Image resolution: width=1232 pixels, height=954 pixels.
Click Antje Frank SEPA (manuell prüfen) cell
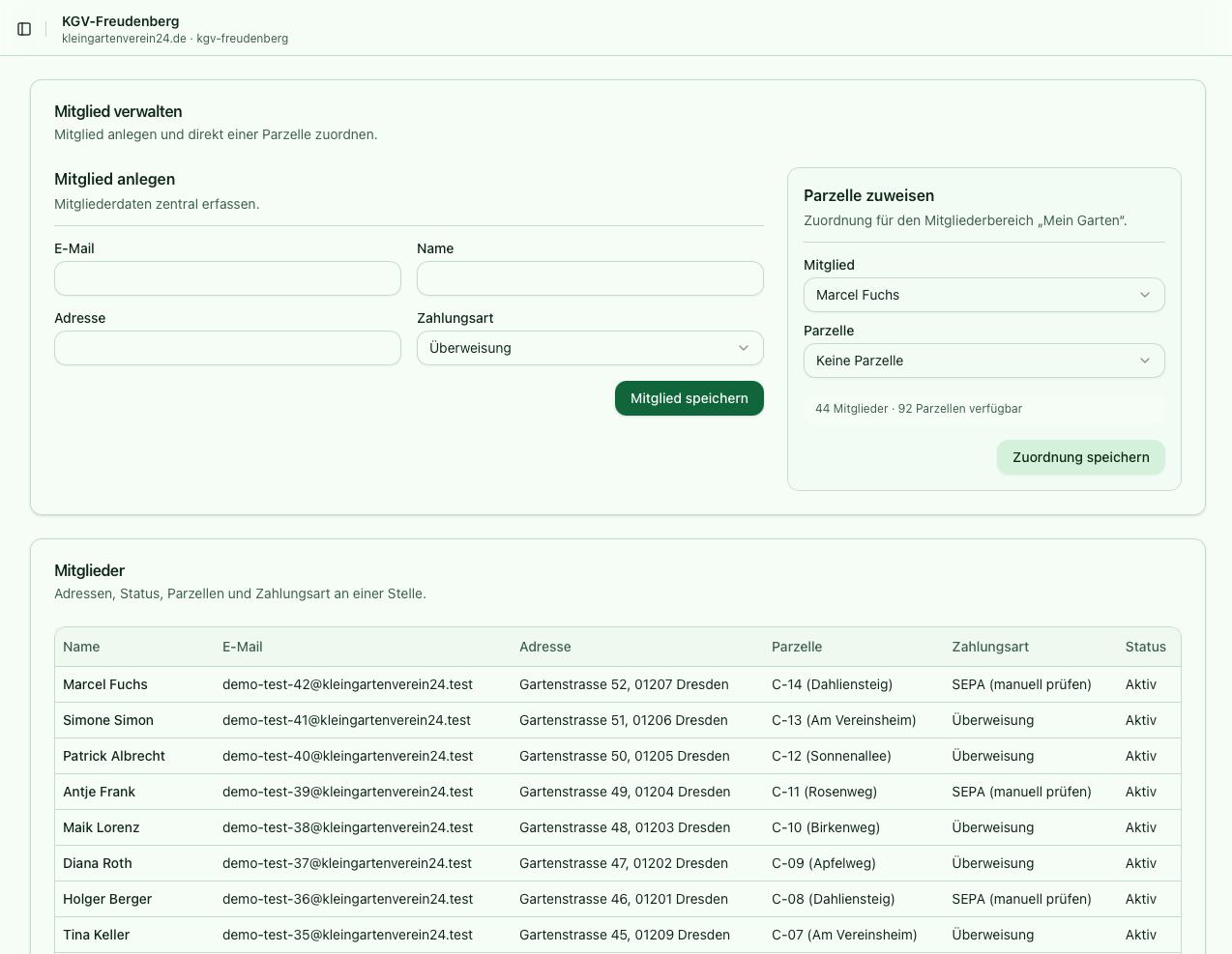[x=1021, y=792]
